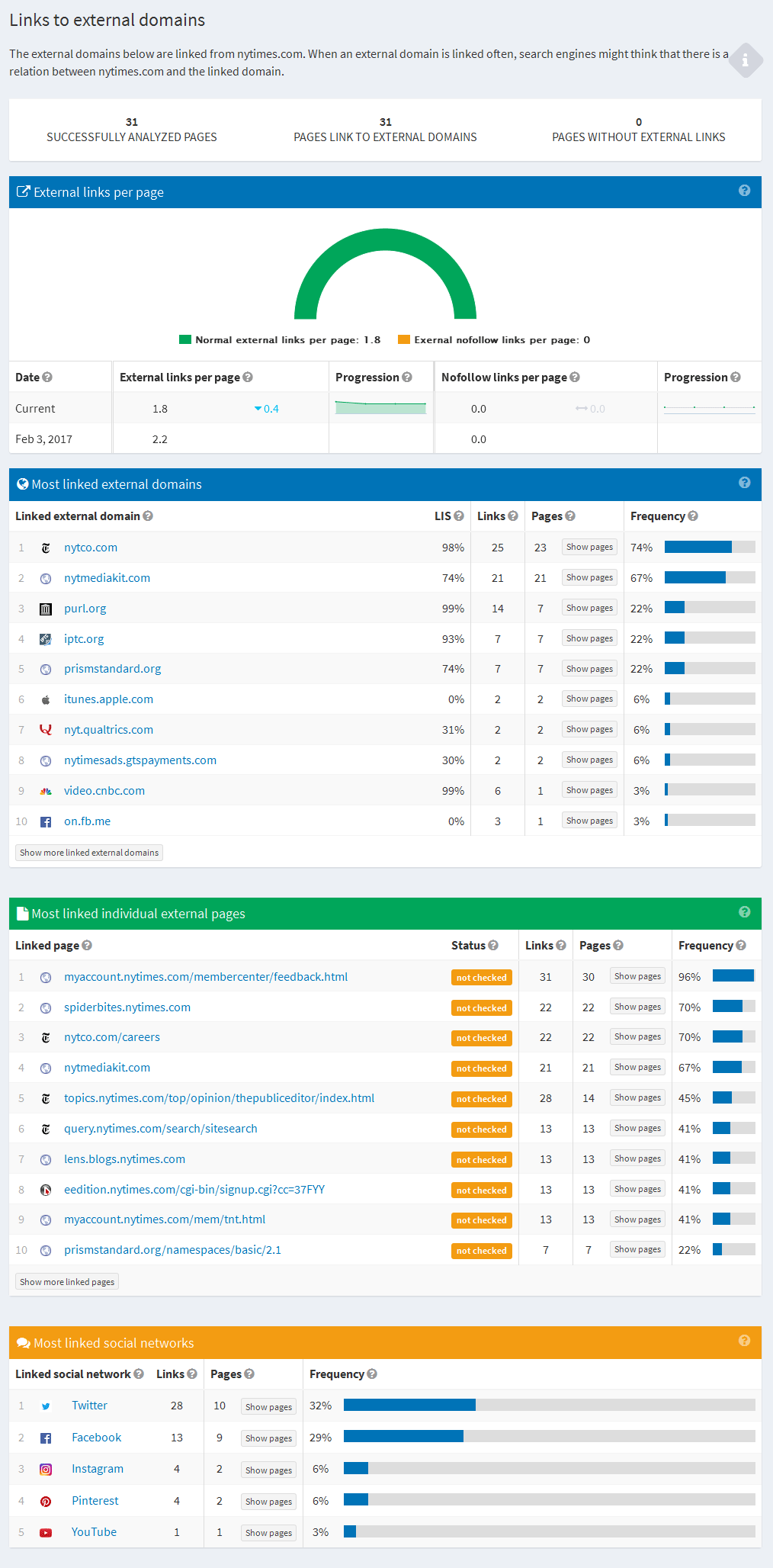Click orange legend swatch for nofollow links

tap(404, 339)
